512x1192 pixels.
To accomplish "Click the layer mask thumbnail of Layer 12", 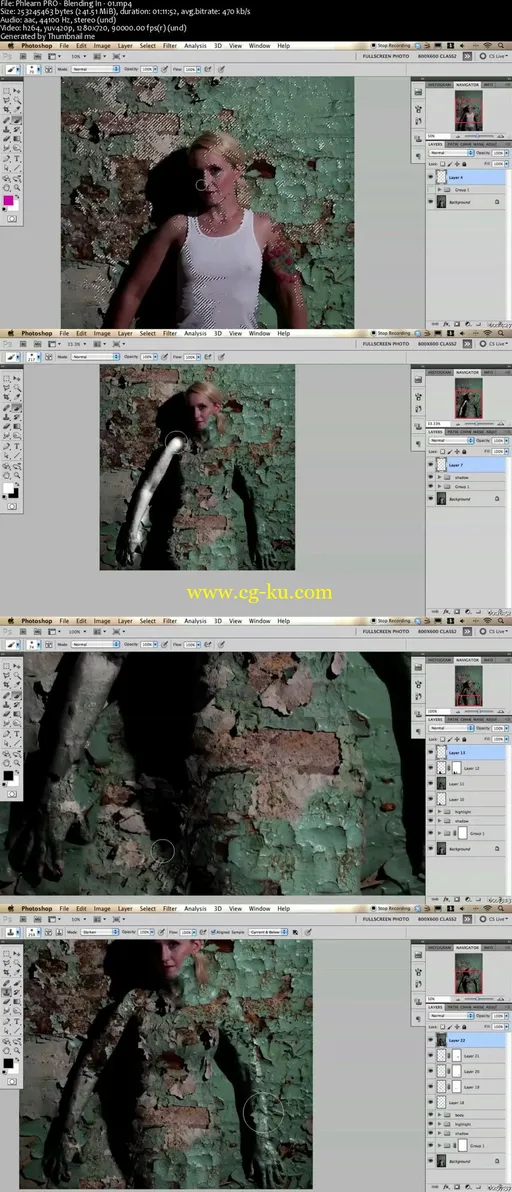I will coord(457,768).
